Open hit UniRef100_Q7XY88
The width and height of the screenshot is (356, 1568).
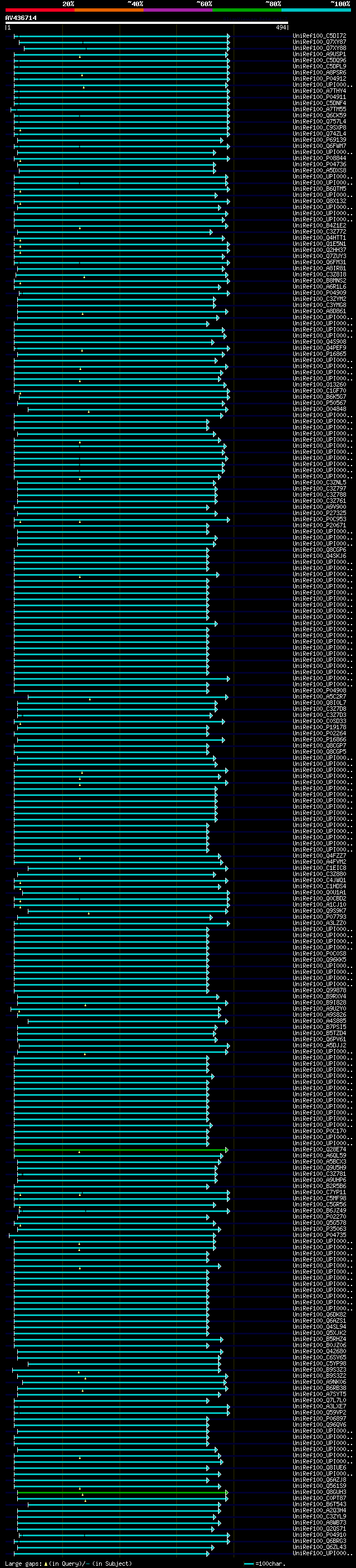(319, 48)
